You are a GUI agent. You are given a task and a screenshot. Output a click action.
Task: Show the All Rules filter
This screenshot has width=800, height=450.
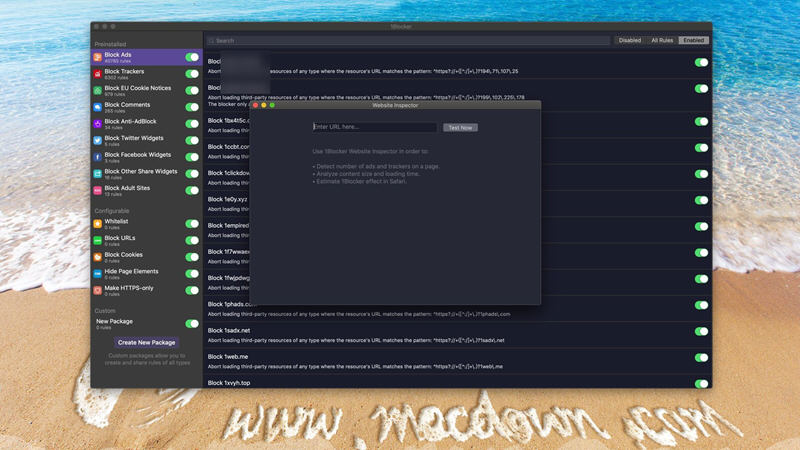click(x=662, y=40)
